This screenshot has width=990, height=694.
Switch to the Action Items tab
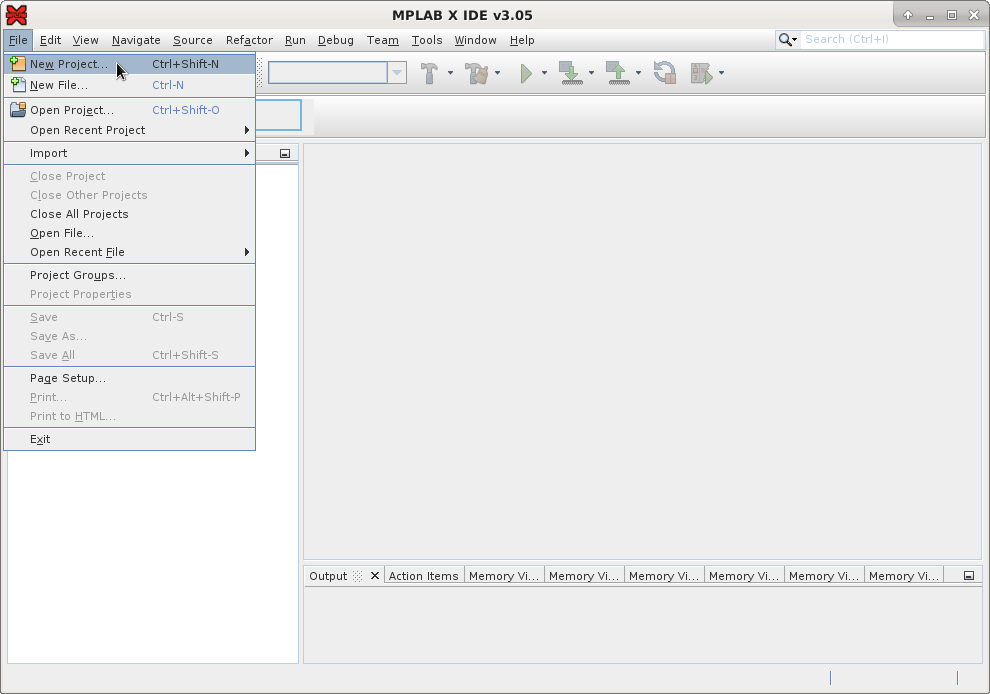pos(423,576)
